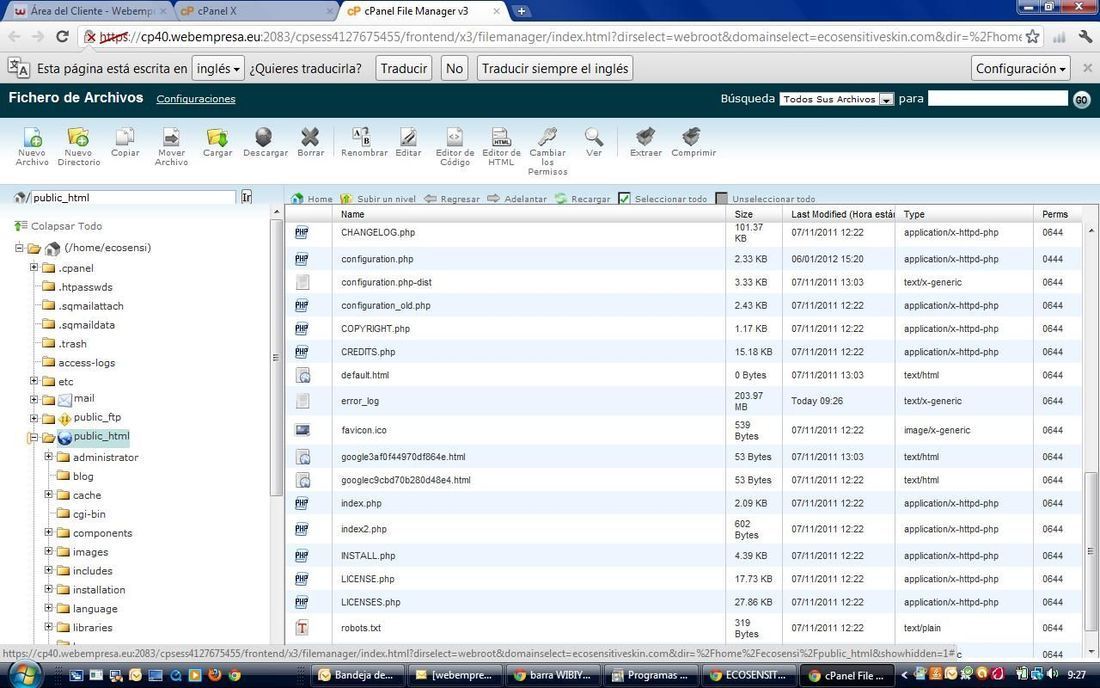Image resolution: width=1100 pixels, height=688 pixels.
Task: Launch the Editor de HTML
Action: (x=501, y=146)
